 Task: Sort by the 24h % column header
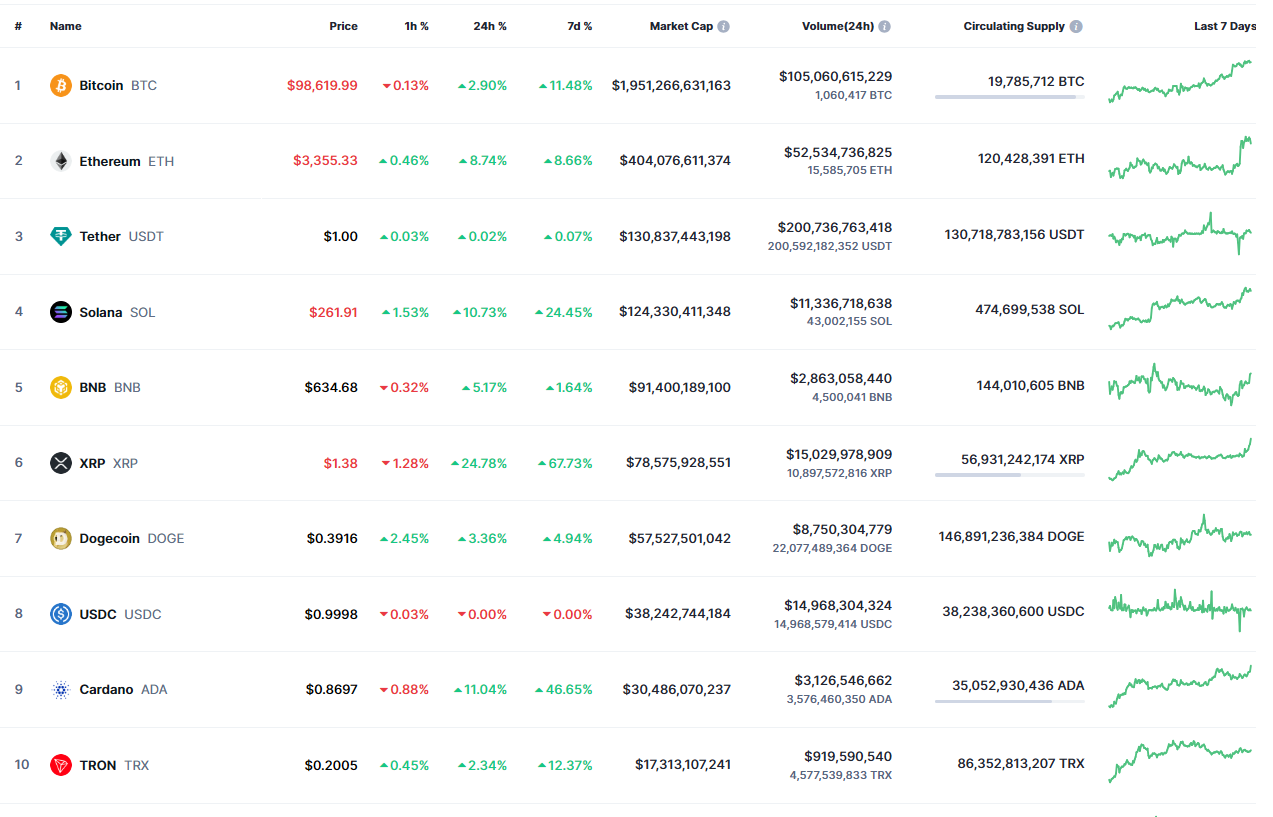pos(490,26)
